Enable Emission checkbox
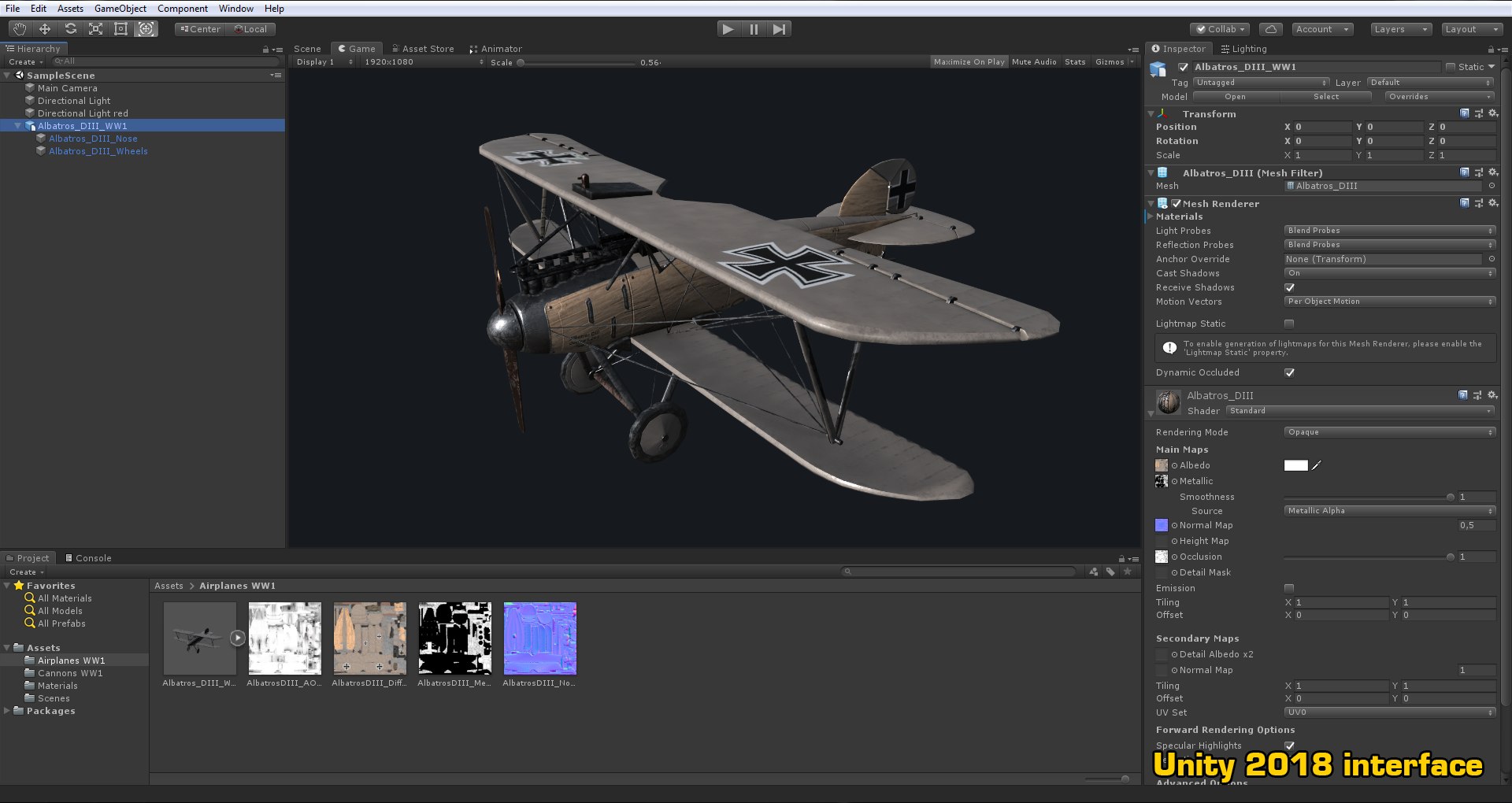This screenshot has height=803, width=1512. click(x=1289, y=588)
